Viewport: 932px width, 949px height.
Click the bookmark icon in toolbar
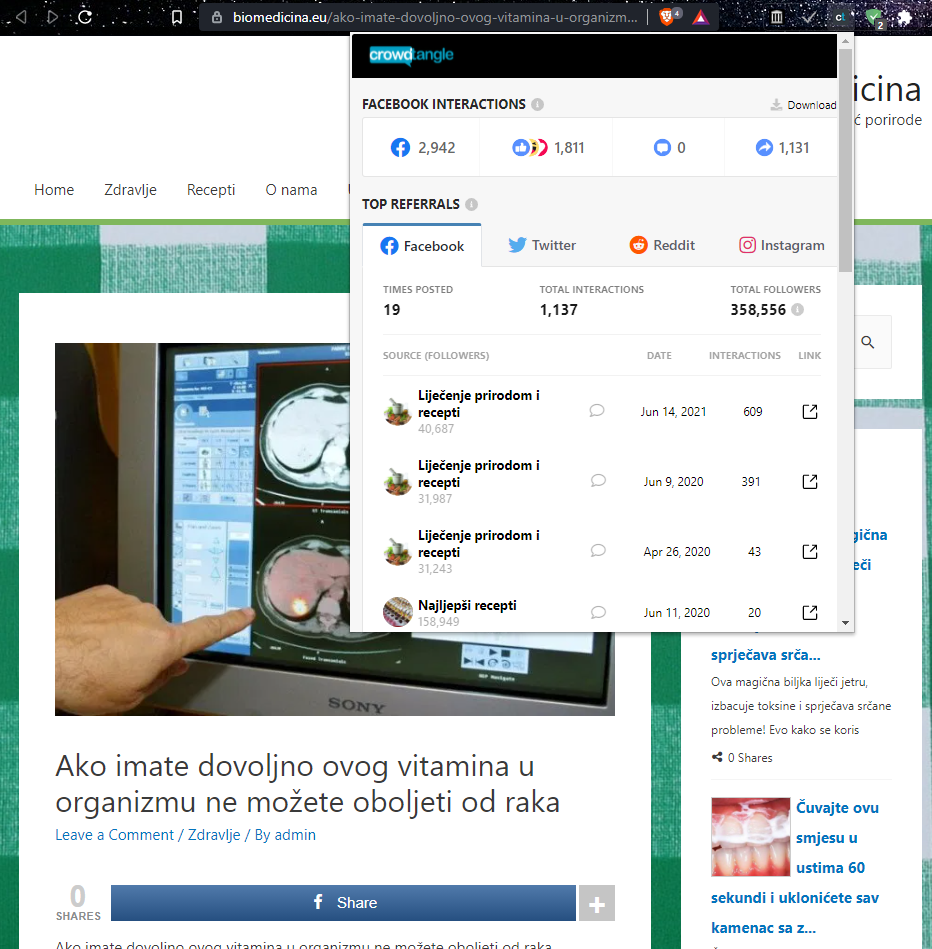[x=177, y=18]
